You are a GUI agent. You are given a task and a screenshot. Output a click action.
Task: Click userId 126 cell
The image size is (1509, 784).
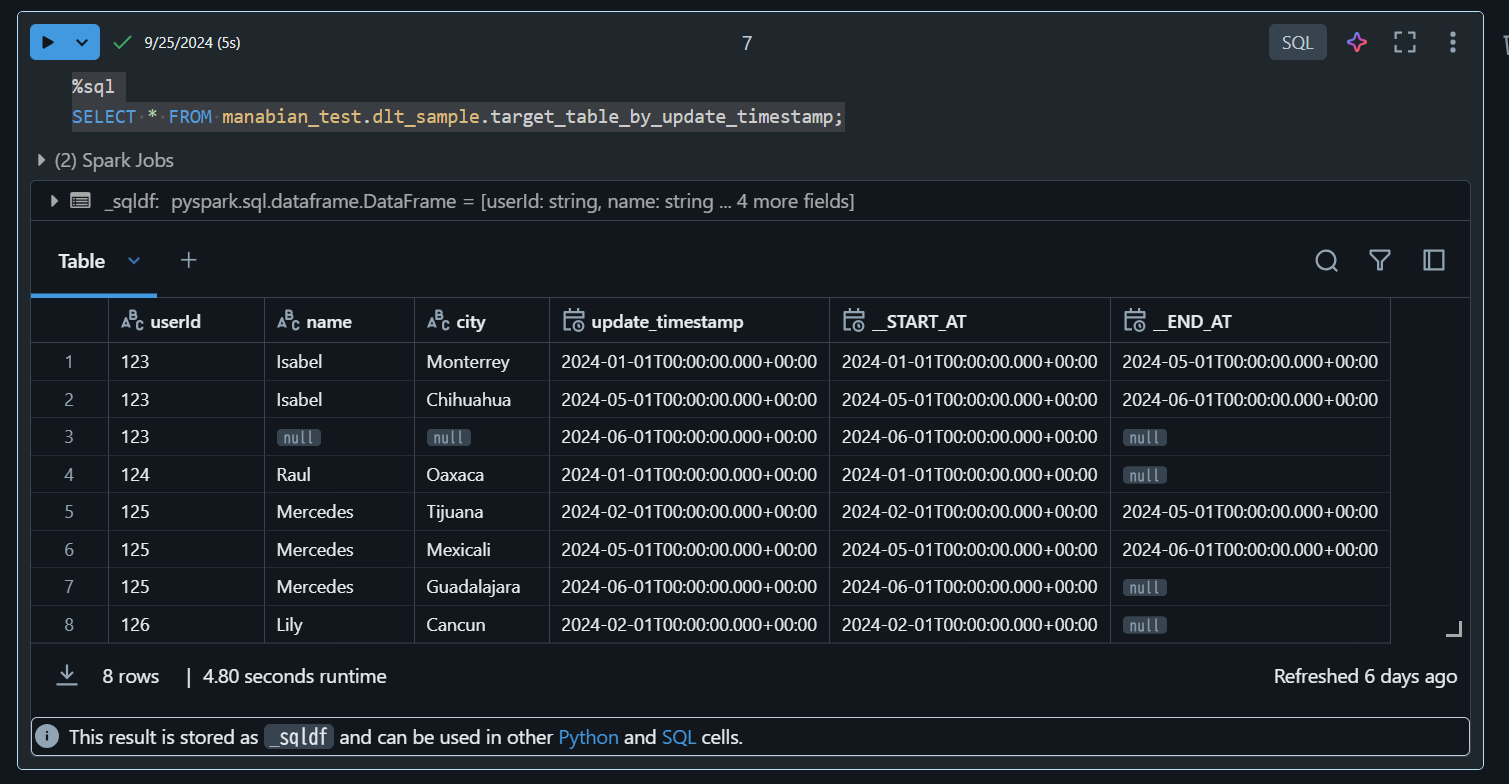186,624
